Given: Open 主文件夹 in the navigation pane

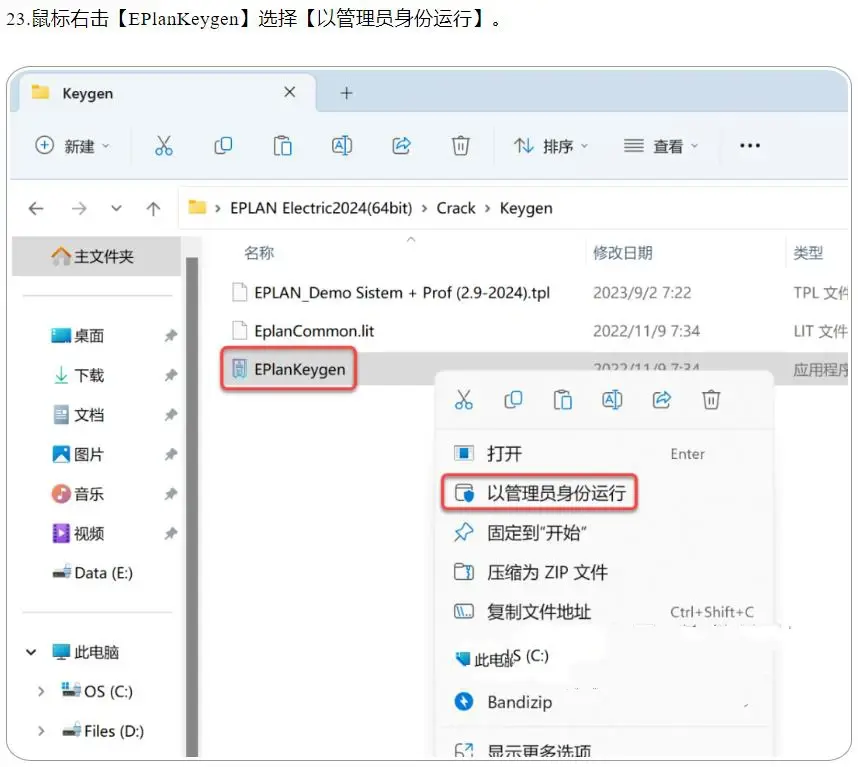Looking at the screenshot, I should (96, 256).
